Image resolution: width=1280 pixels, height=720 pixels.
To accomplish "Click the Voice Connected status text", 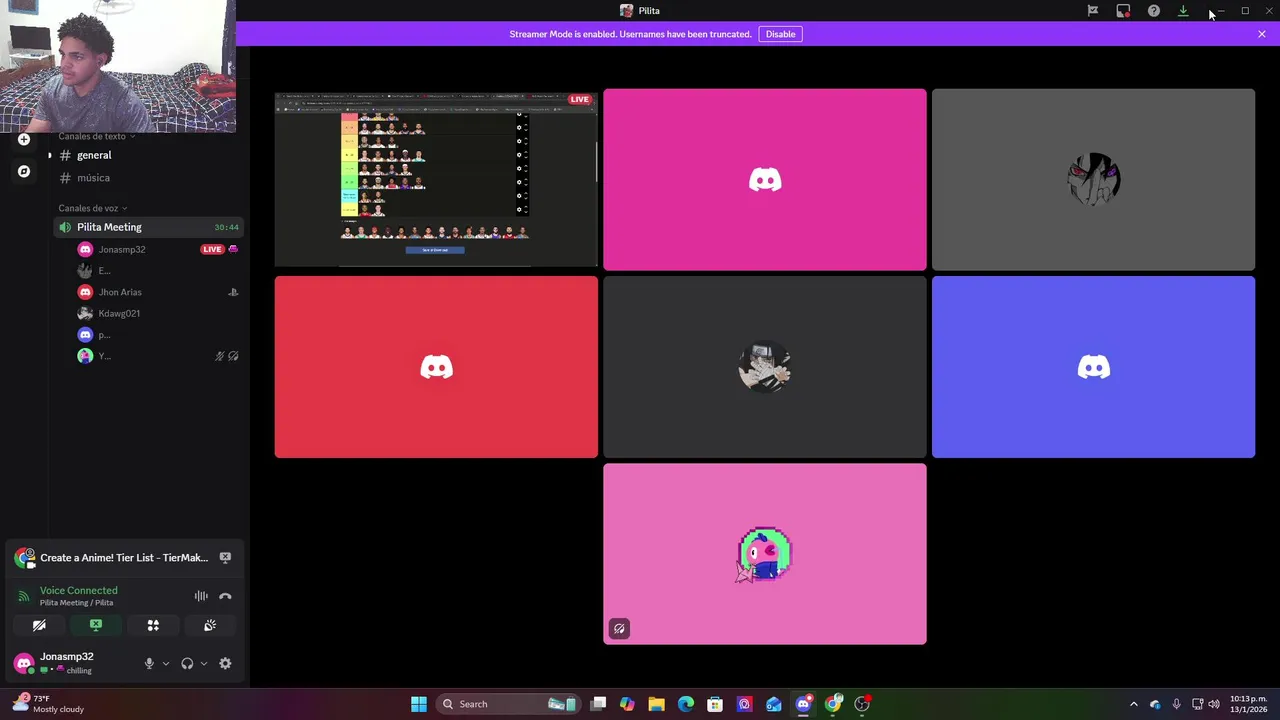I will 78,591.
